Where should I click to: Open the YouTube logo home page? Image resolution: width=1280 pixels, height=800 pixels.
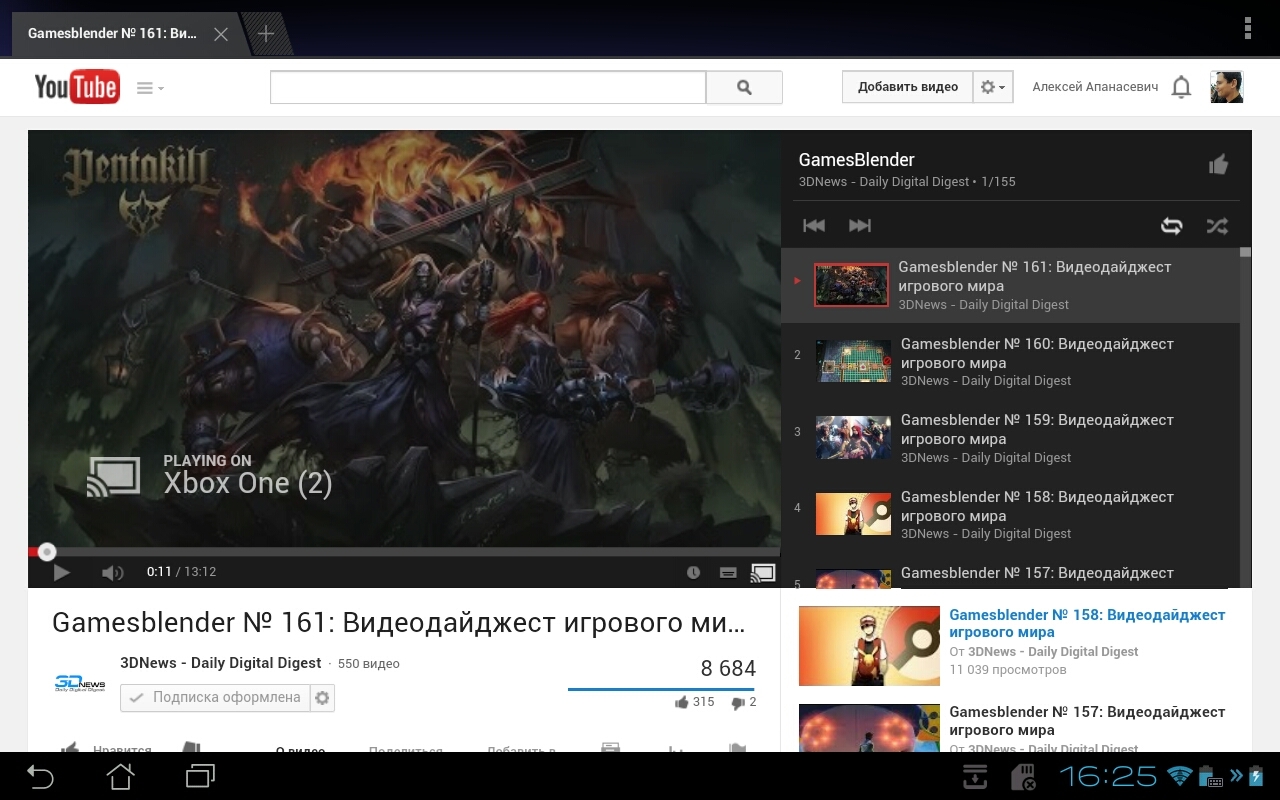coord(77,87)
